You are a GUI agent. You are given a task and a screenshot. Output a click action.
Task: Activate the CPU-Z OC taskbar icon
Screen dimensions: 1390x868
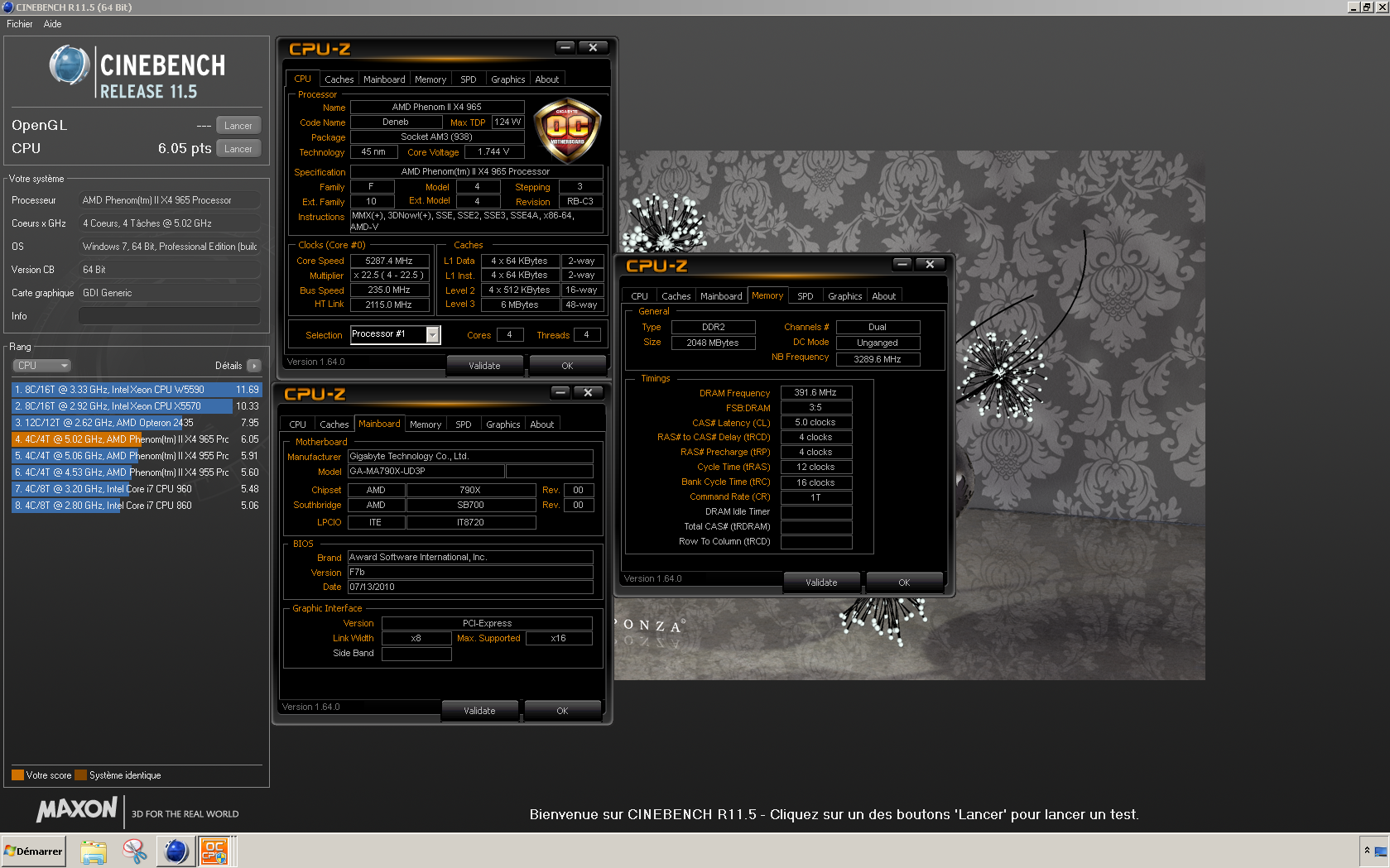coord(214,851)
